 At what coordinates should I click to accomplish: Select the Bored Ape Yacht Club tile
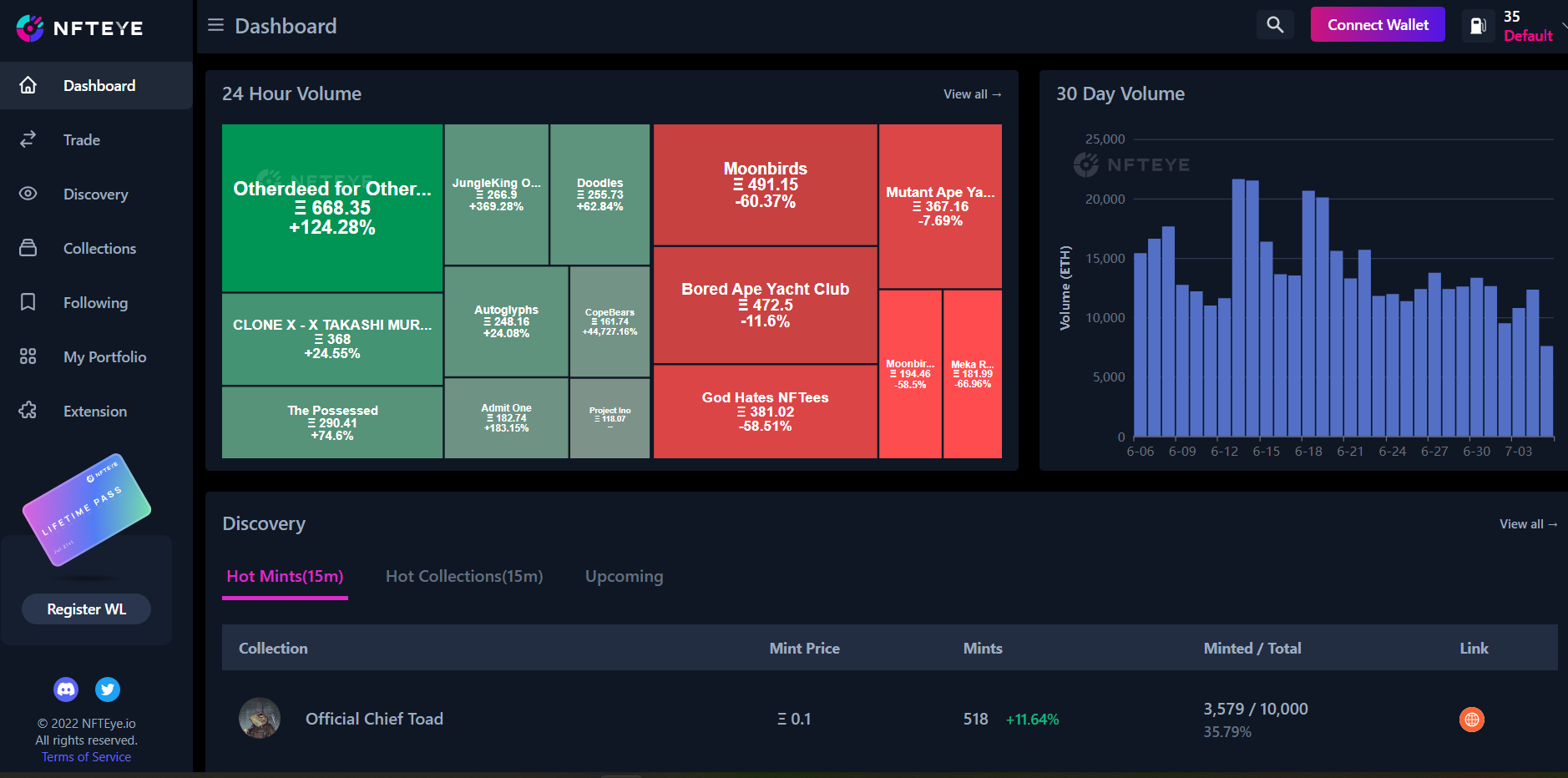pos(766,305)
